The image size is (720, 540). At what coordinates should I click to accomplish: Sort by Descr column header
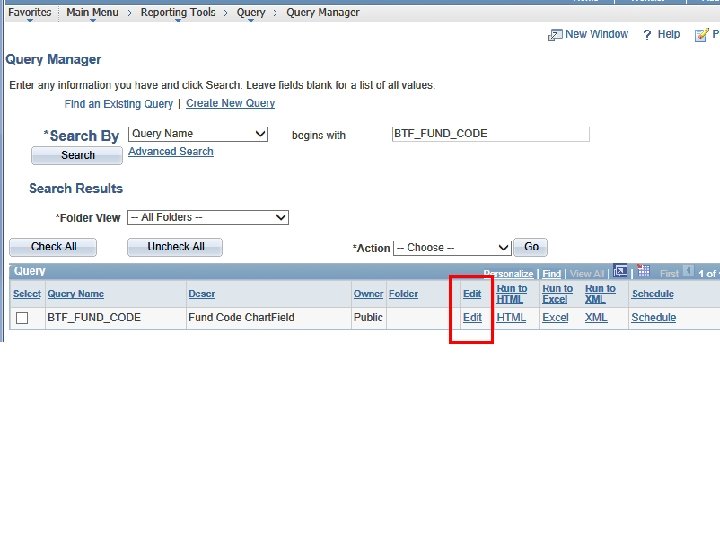pyautogui.click(x=202, y=294)
